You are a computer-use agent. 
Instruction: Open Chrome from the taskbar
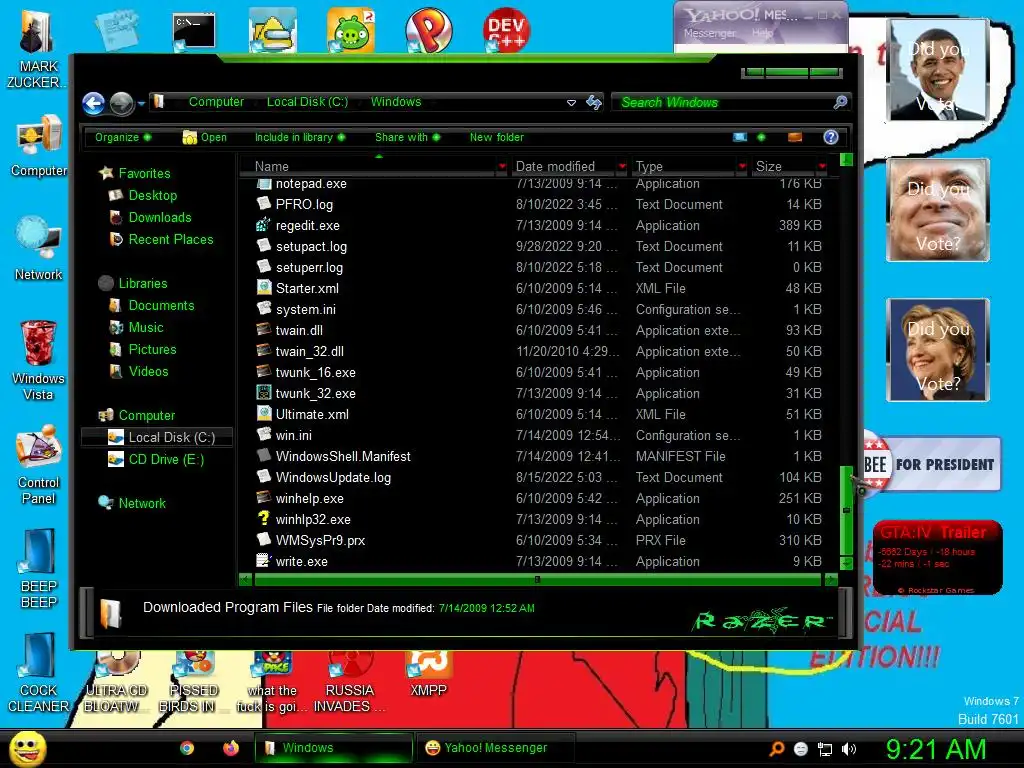(187, 748)
